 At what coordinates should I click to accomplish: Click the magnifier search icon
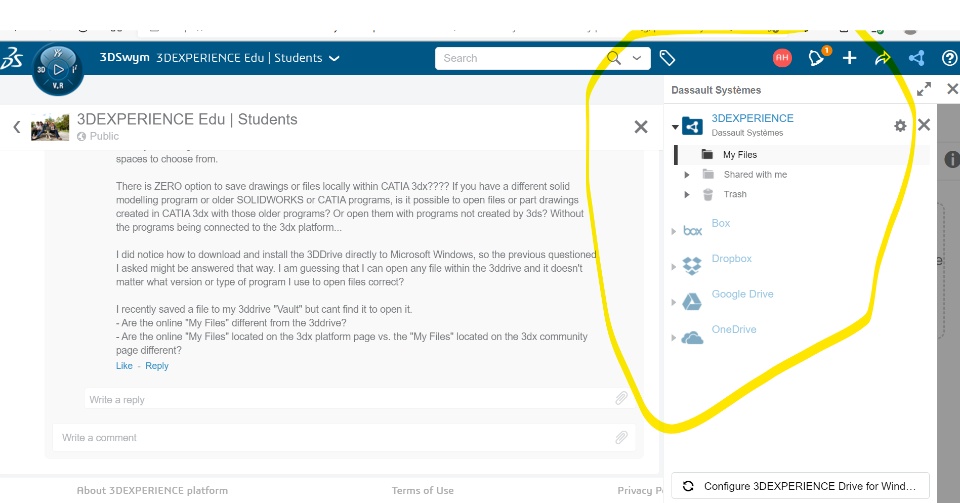tap(614, 58)
